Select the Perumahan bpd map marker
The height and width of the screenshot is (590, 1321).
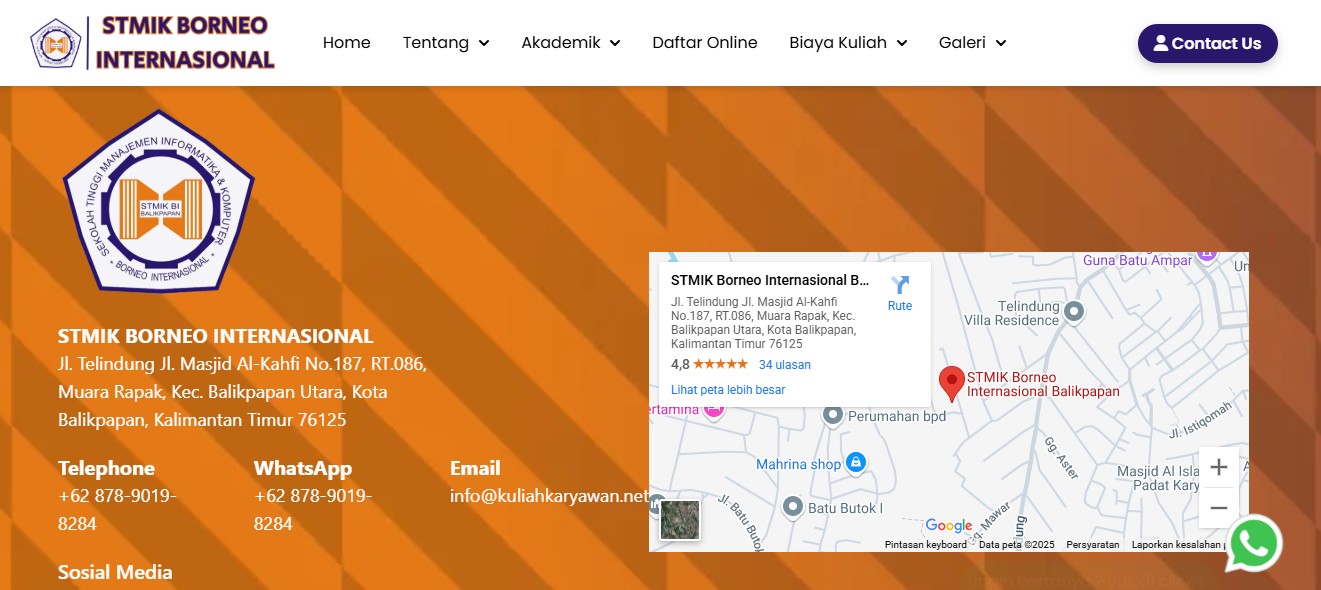pos(832,415)
